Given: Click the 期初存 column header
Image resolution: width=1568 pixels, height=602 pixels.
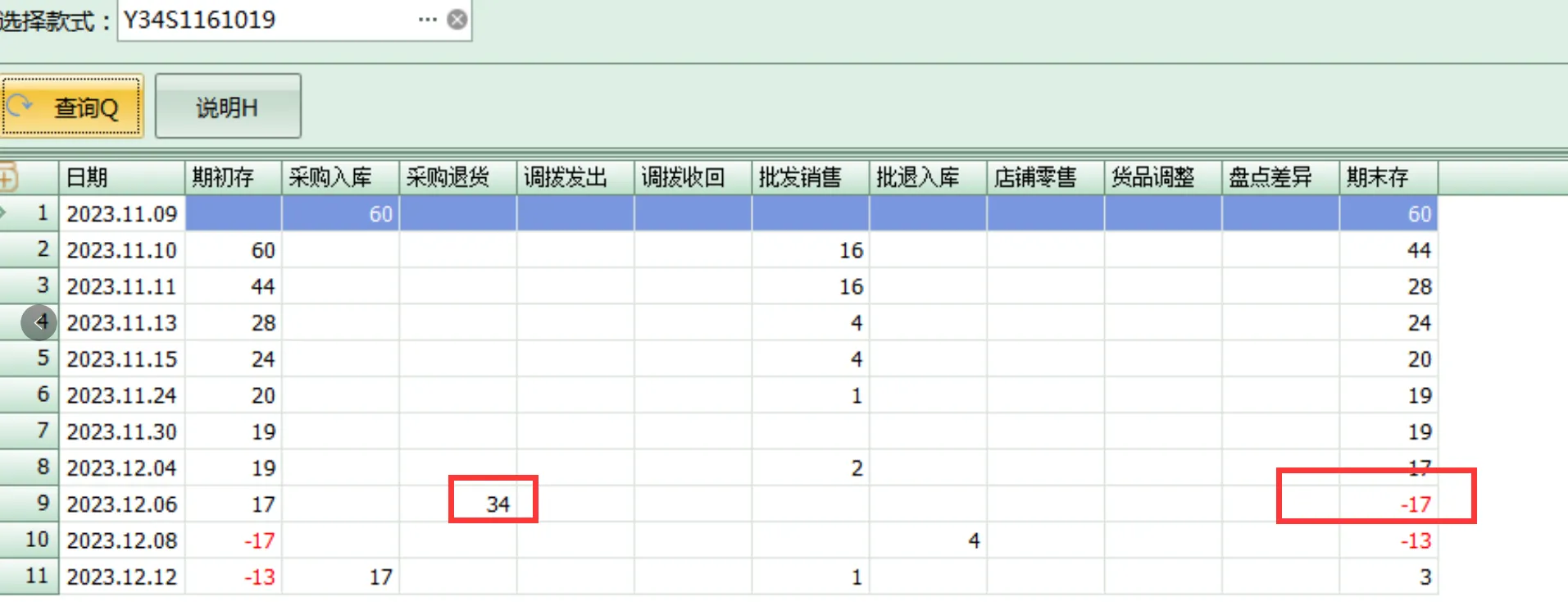Looking at the screenshot, I should (x=233, y=177).
